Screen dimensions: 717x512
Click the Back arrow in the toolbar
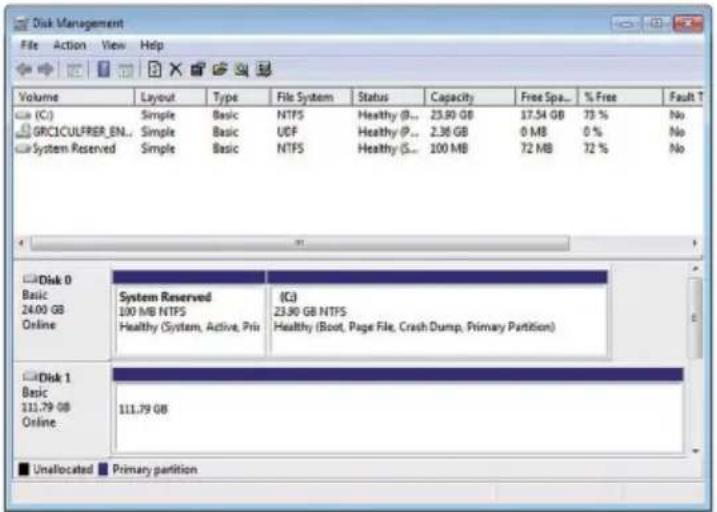24,69
